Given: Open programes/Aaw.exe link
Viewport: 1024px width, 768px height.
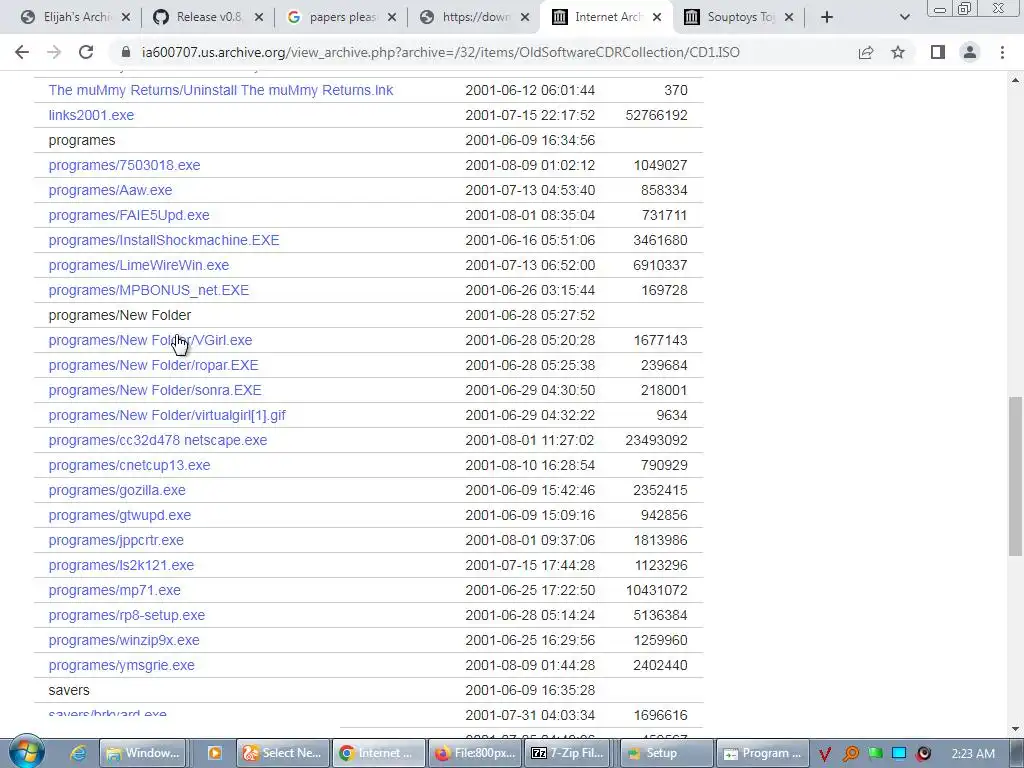Looking at the screenshot, I should tap(110, 190).
